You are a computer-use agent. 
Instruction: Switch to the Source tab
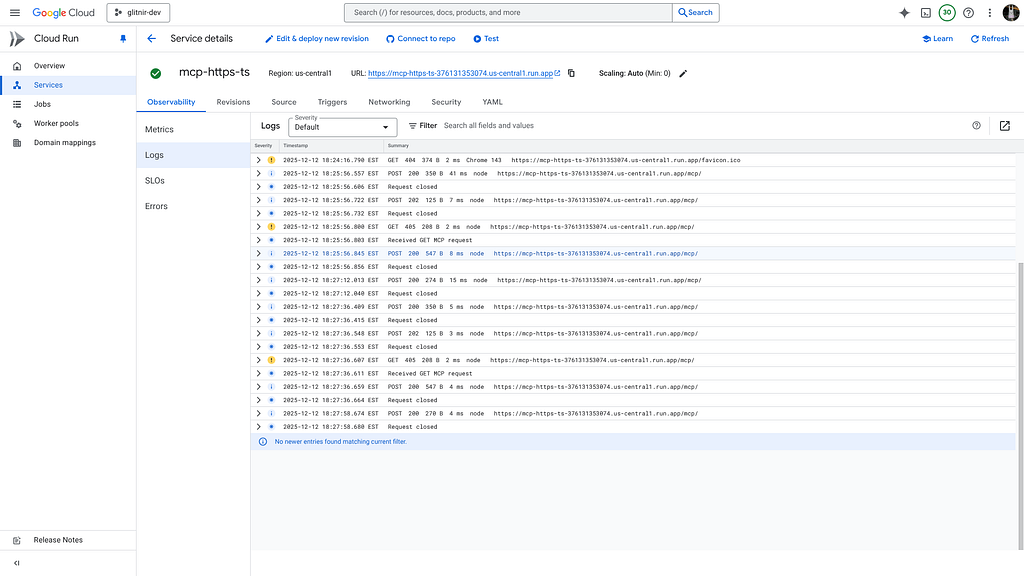coord(283,102)
